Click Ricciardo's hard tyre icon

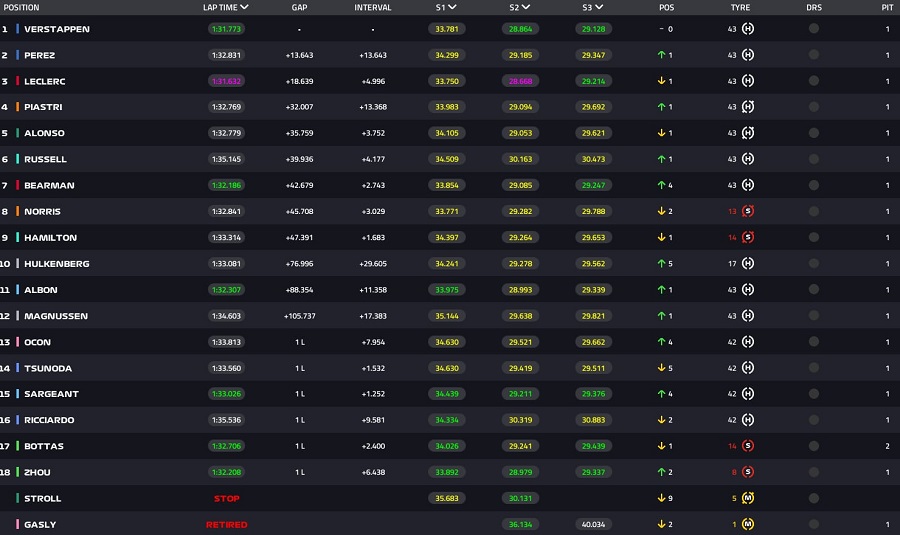coord(747,420)
